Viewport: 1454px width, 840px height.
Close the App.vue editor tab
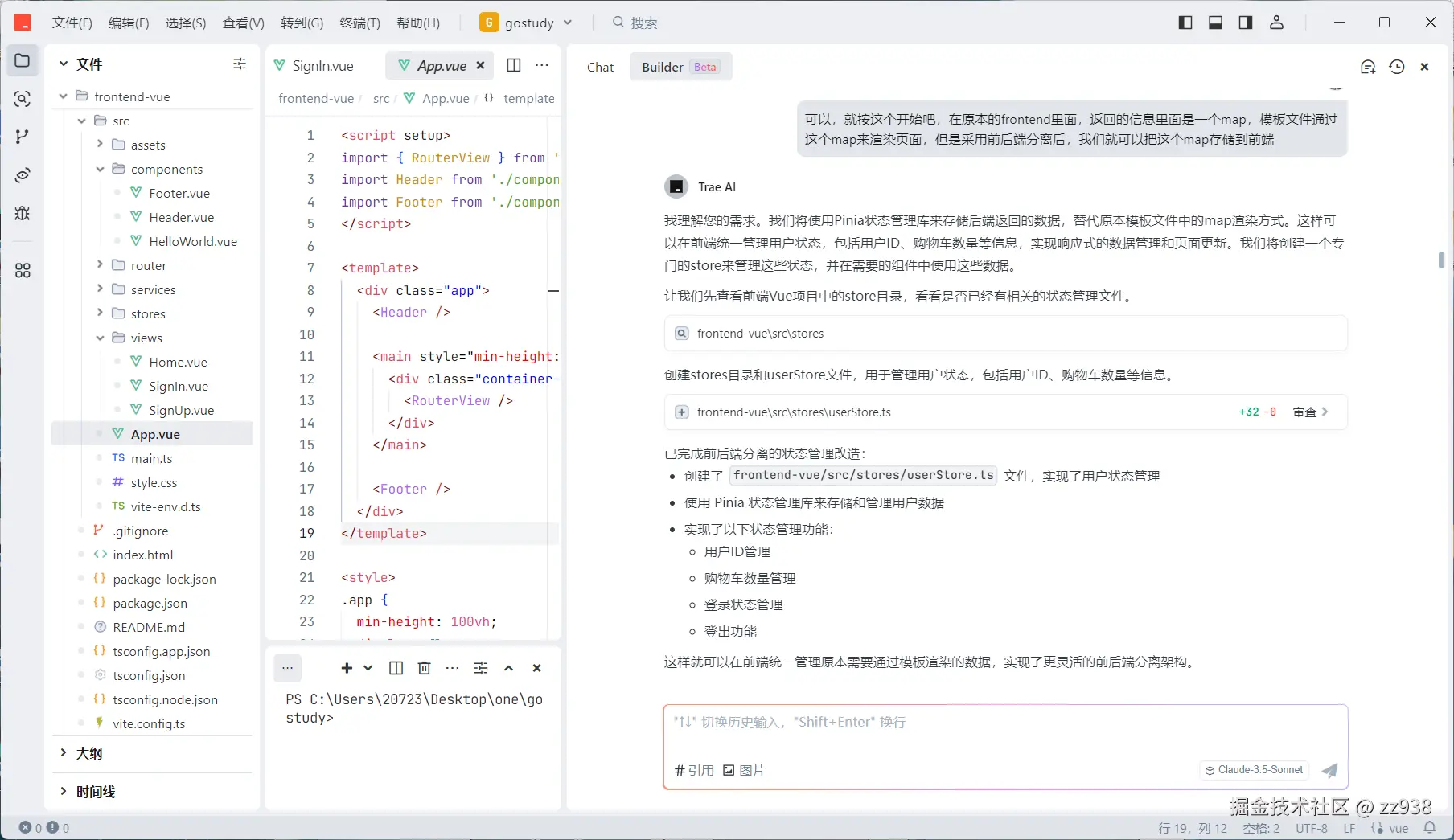click(x=480, y=65)
